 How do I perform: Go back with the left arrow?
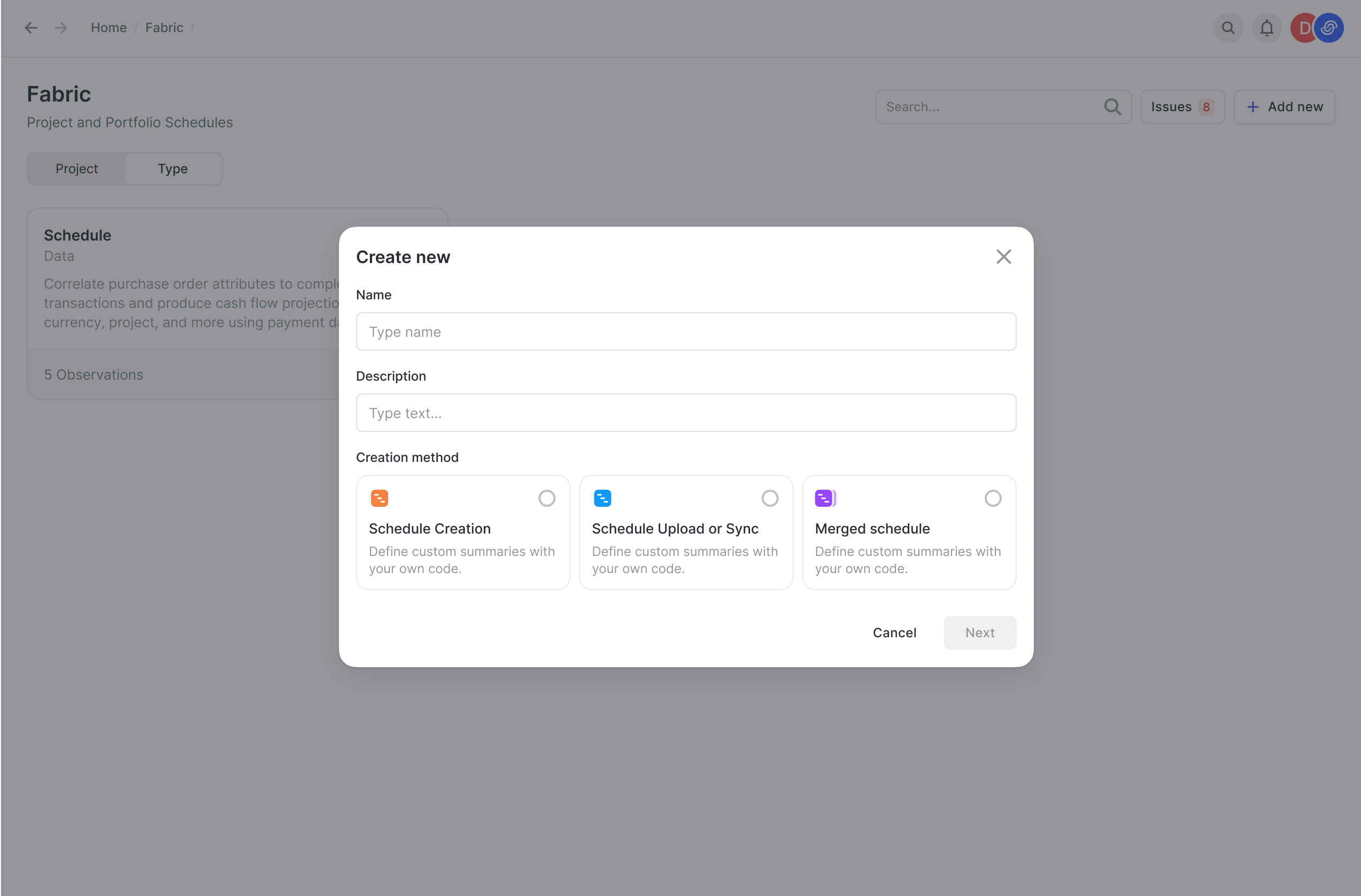(31, 27)
